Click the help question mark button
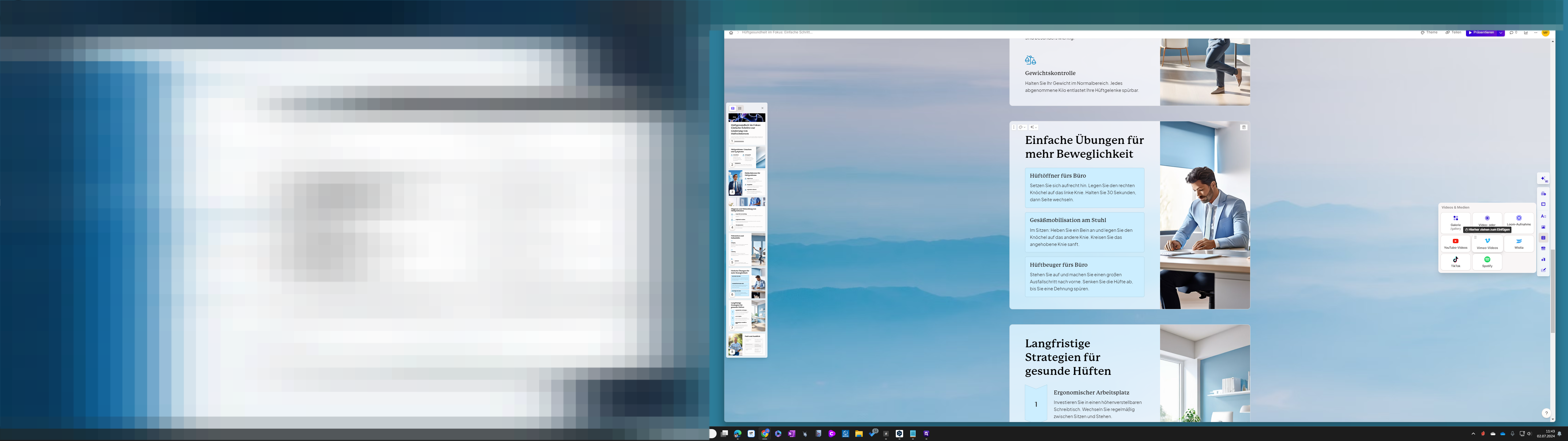The width and height of the screenshot is (1568, 441). click(1546, 413)
